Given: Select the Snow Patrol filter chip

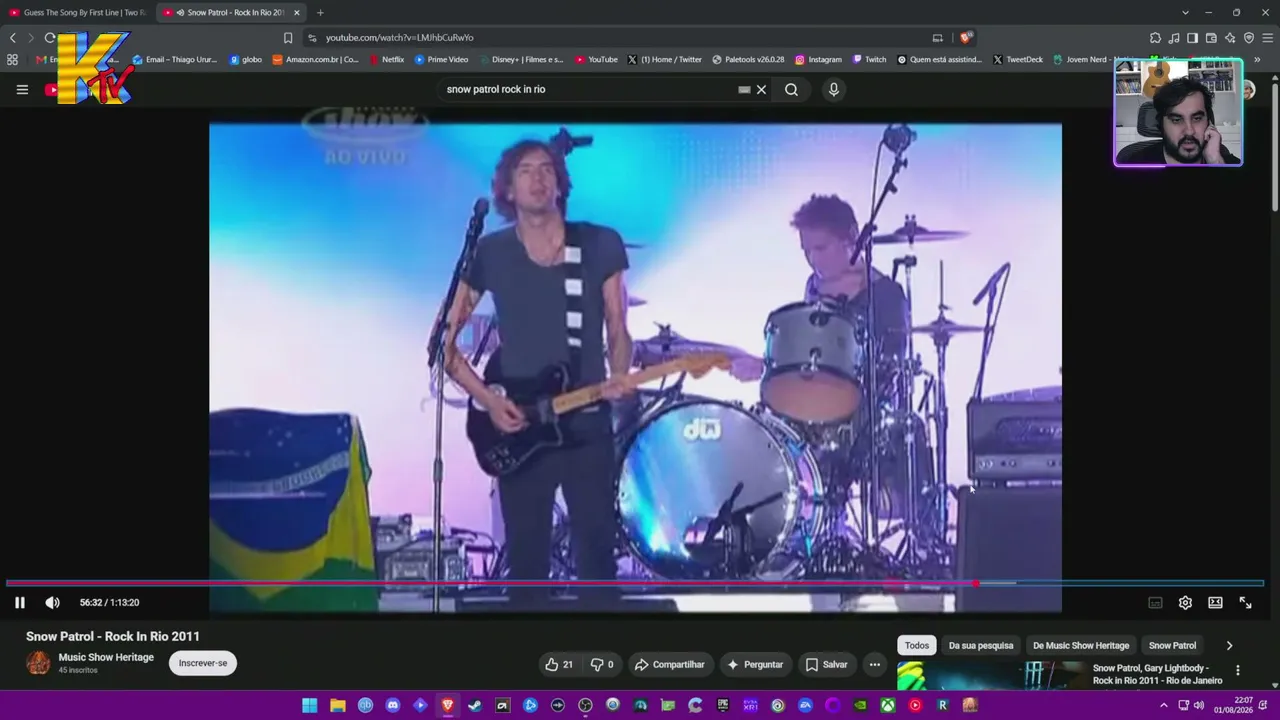Looking at the screenshot, I should 1172,645.
